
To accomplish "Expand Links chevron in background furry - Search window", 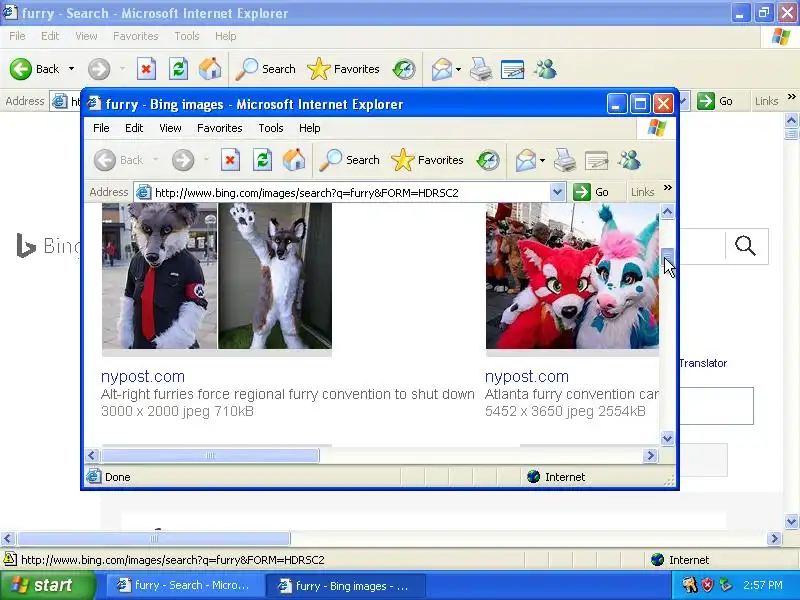I will click(x=791, y=96).
